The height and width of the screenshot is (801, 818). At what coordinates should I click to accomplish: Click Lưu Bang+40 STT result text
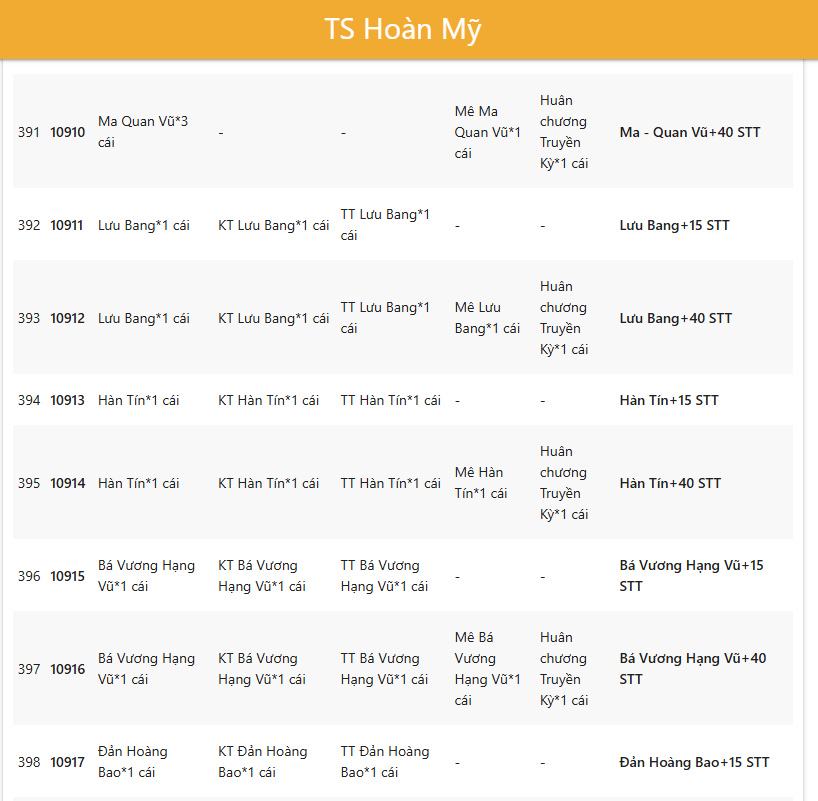tap(675, 318)
